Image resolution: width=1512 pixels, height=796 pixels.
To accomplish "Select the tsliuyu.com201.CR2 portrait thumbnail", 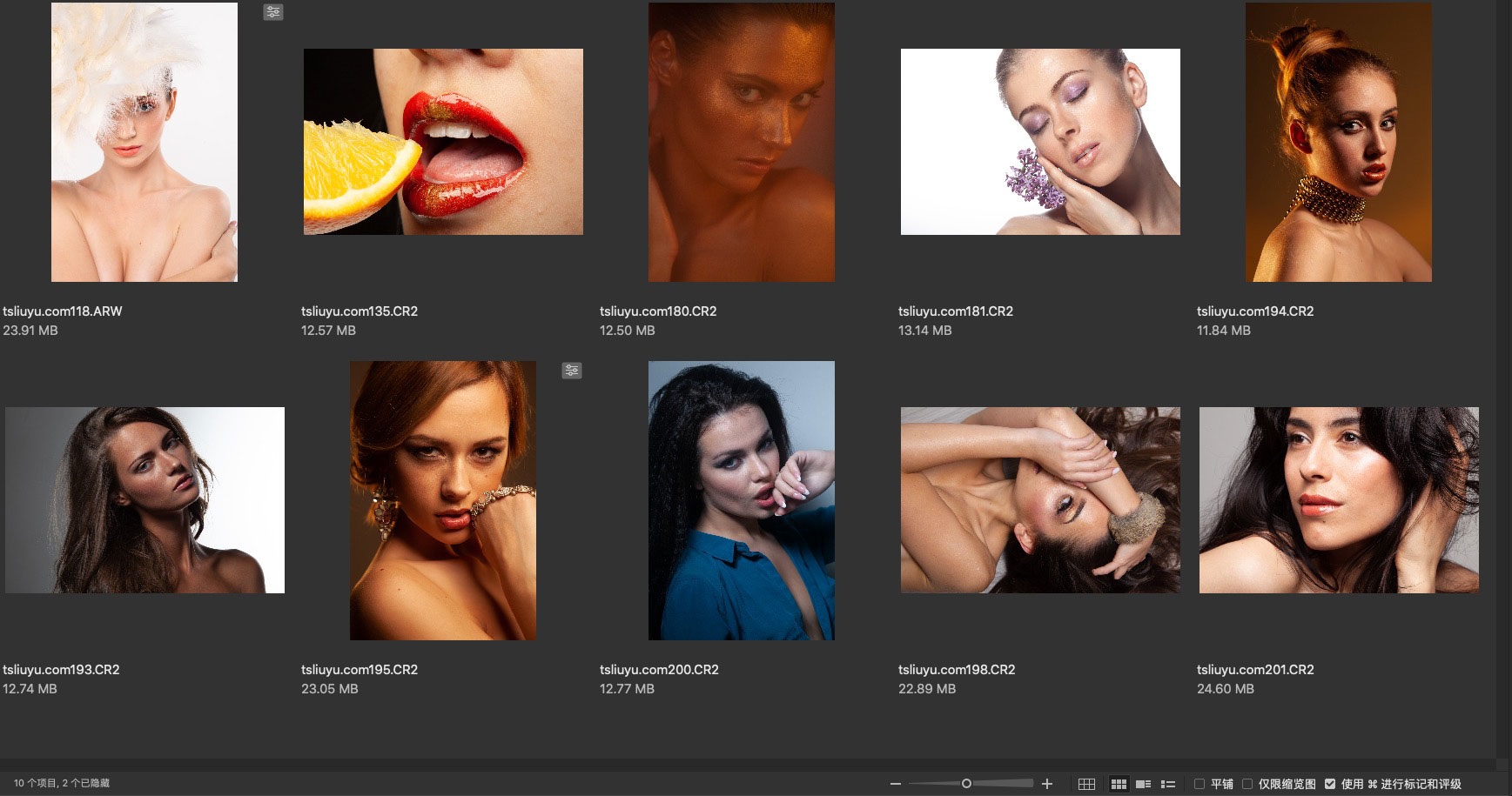I will coord(1339,500).
